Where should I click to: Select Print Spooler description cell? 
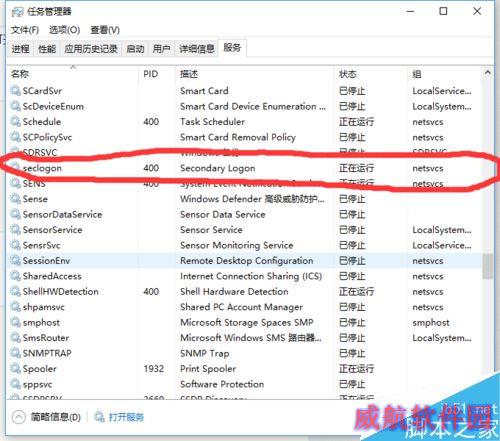coord(208,369)
